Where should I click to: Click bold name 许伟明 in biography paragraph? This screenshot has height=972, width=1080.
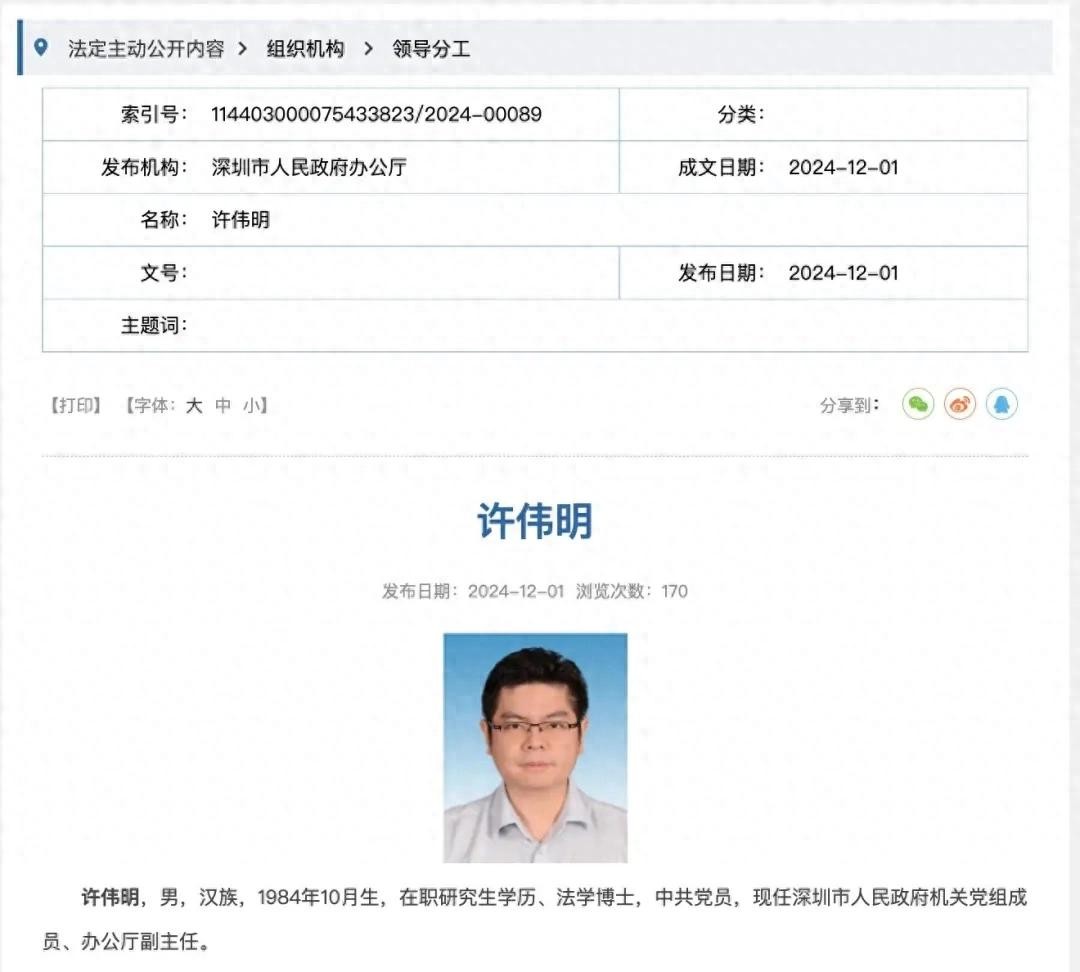[x=110, y=898]
